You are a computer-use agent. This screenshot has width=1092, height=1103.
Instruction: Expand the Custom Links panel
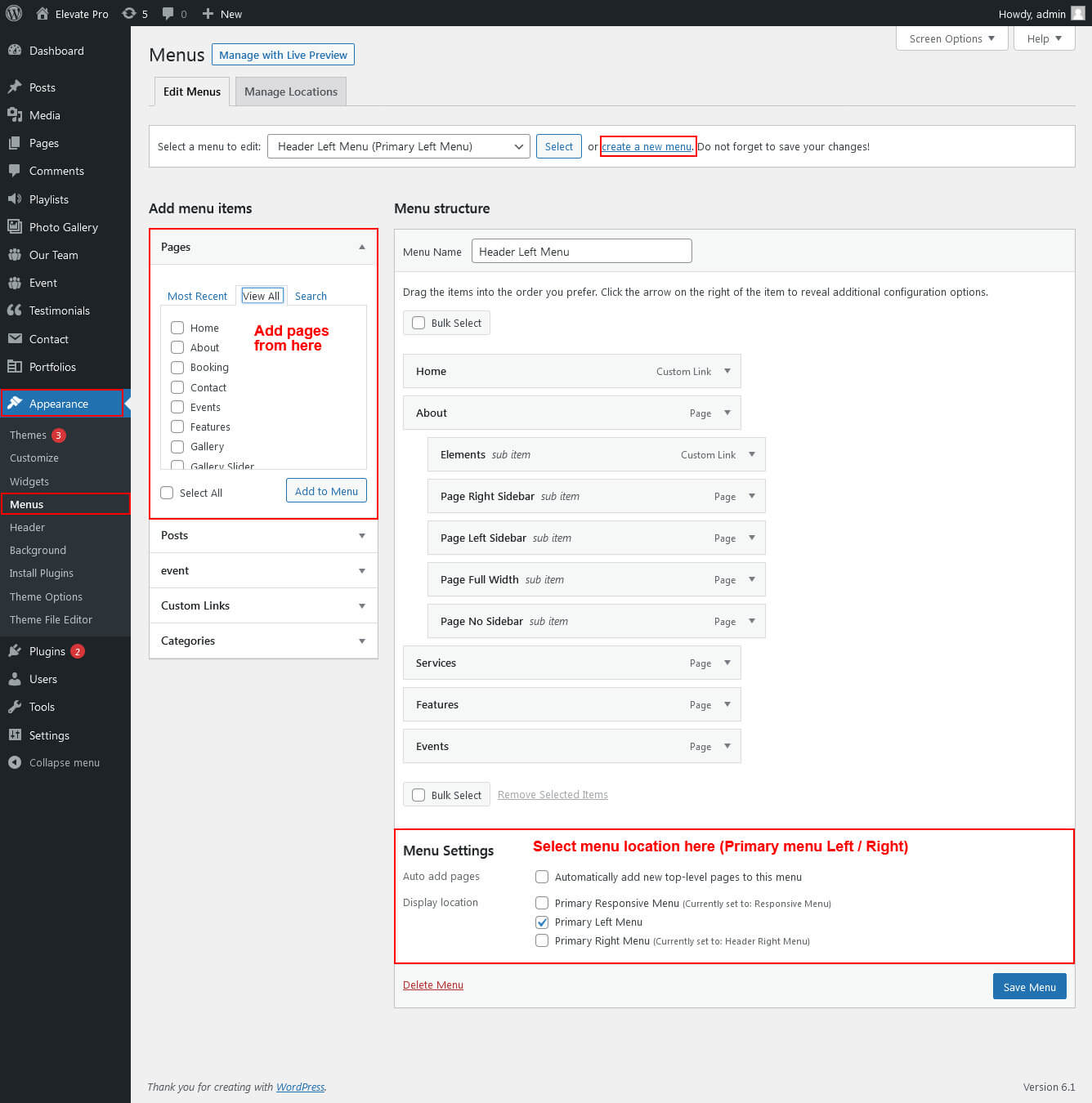[263, 605]
